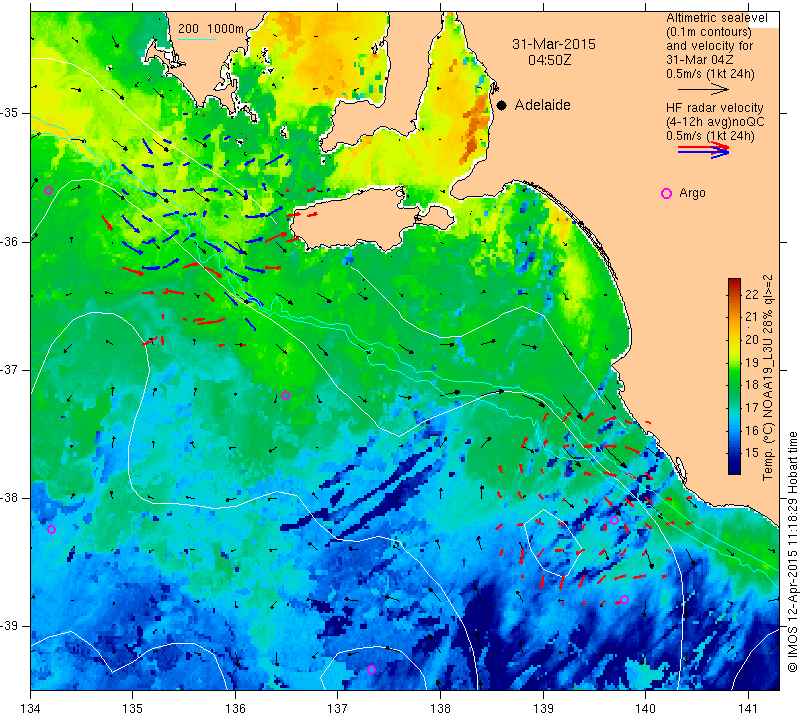Click the Argo float marker near 139.8E, 38.8S
Viewport: 800px width, 720px height.
pos(624,600)
